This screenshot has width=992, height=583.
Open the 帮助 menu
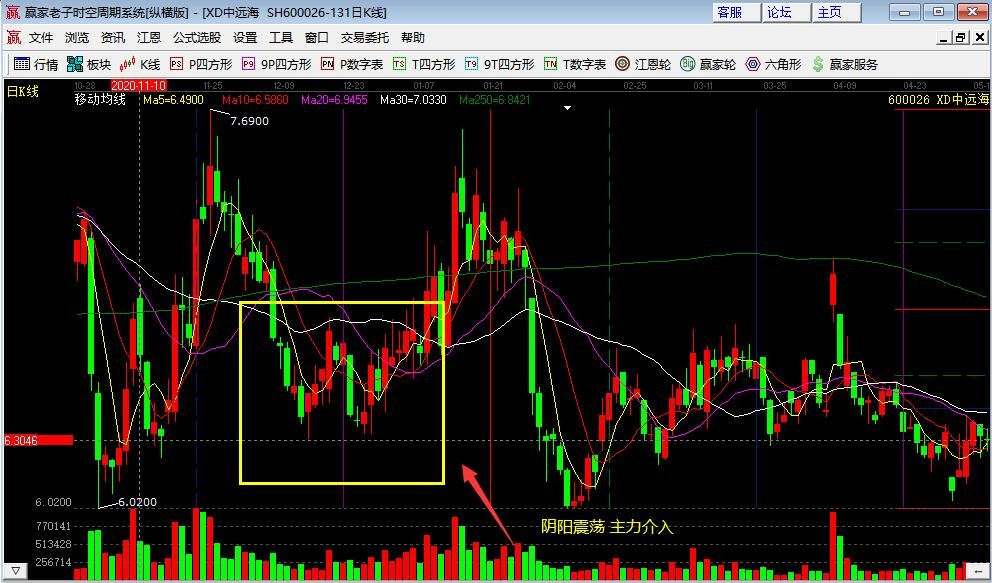(412, 38)
